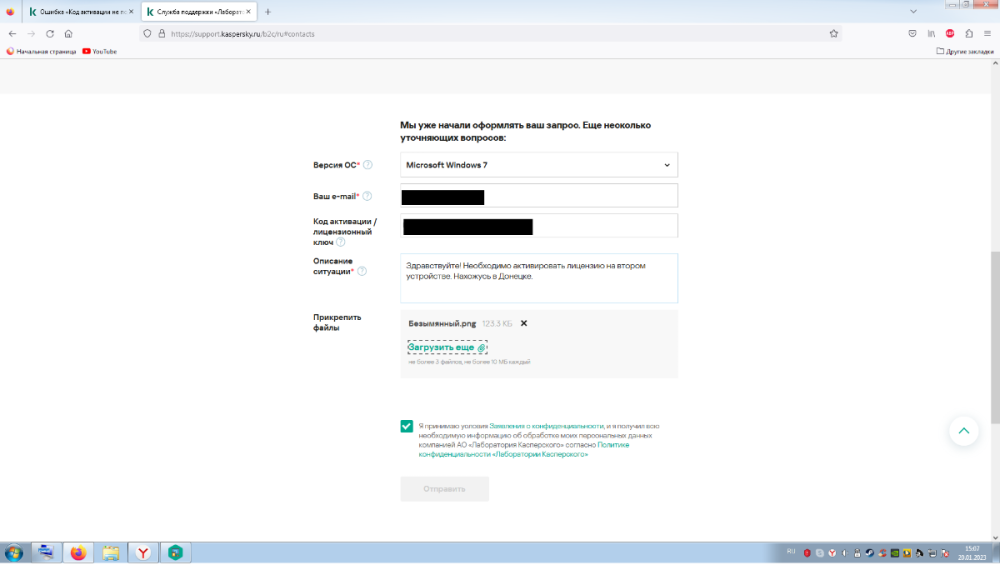
Task: Open the YouTube bookmark
Action: pyautogui.click(x=99, y=51)
